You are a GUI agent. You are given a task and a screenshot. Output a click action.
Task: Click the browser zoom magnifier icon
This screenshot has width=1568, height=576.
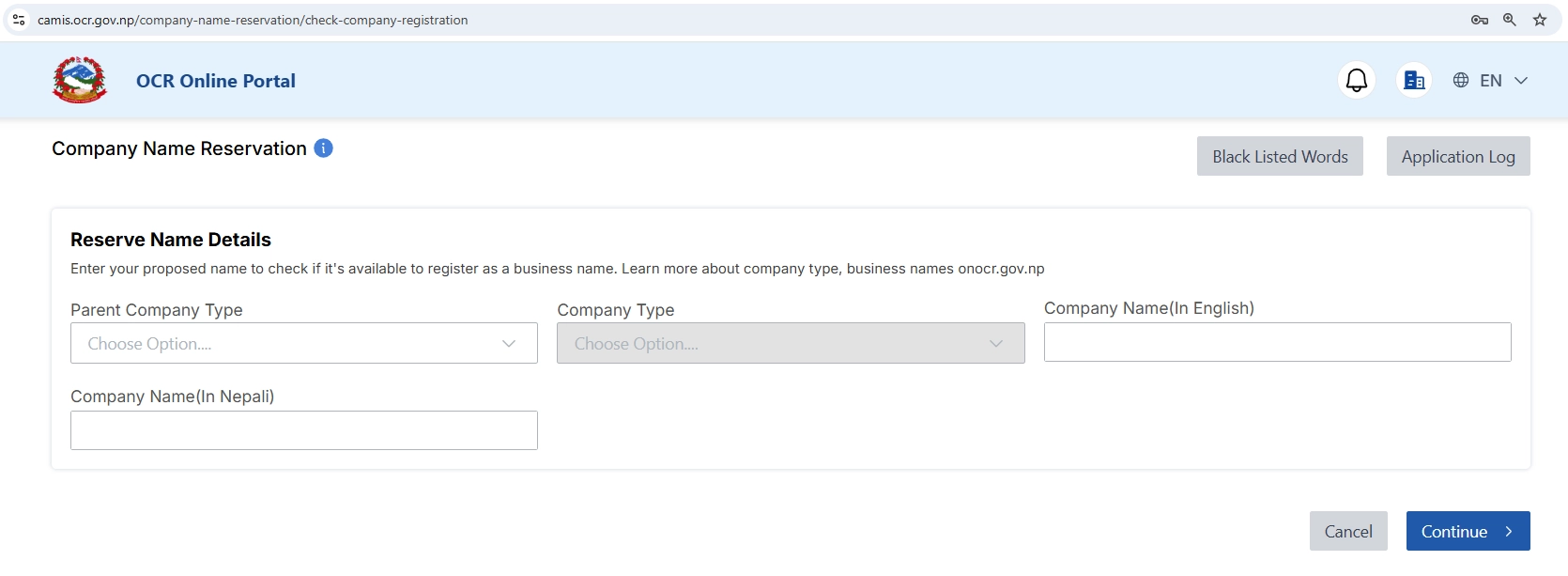(1509, 20)
